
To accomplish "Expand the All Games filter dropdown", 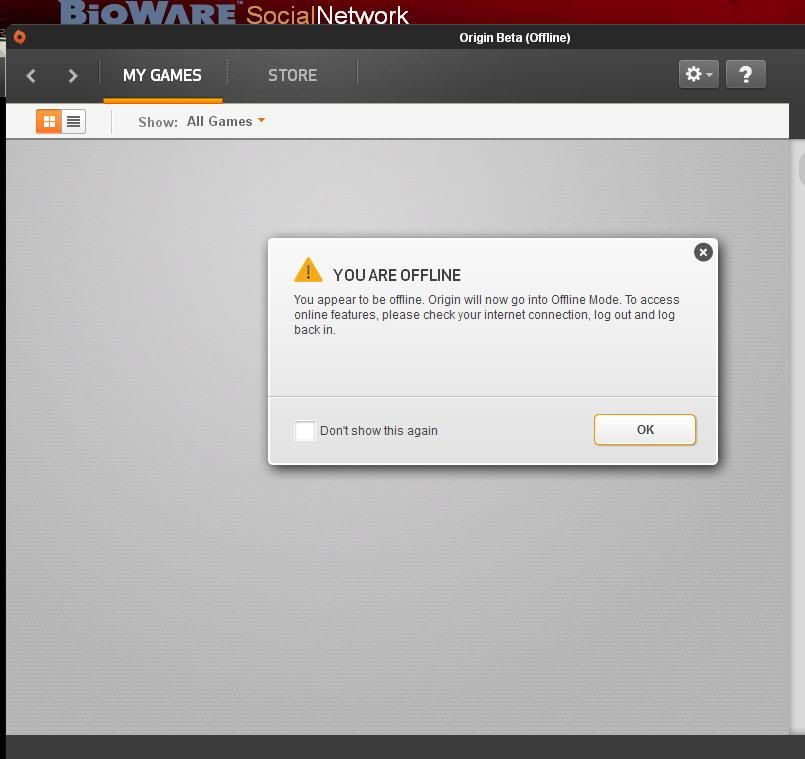I will [220, 121].
